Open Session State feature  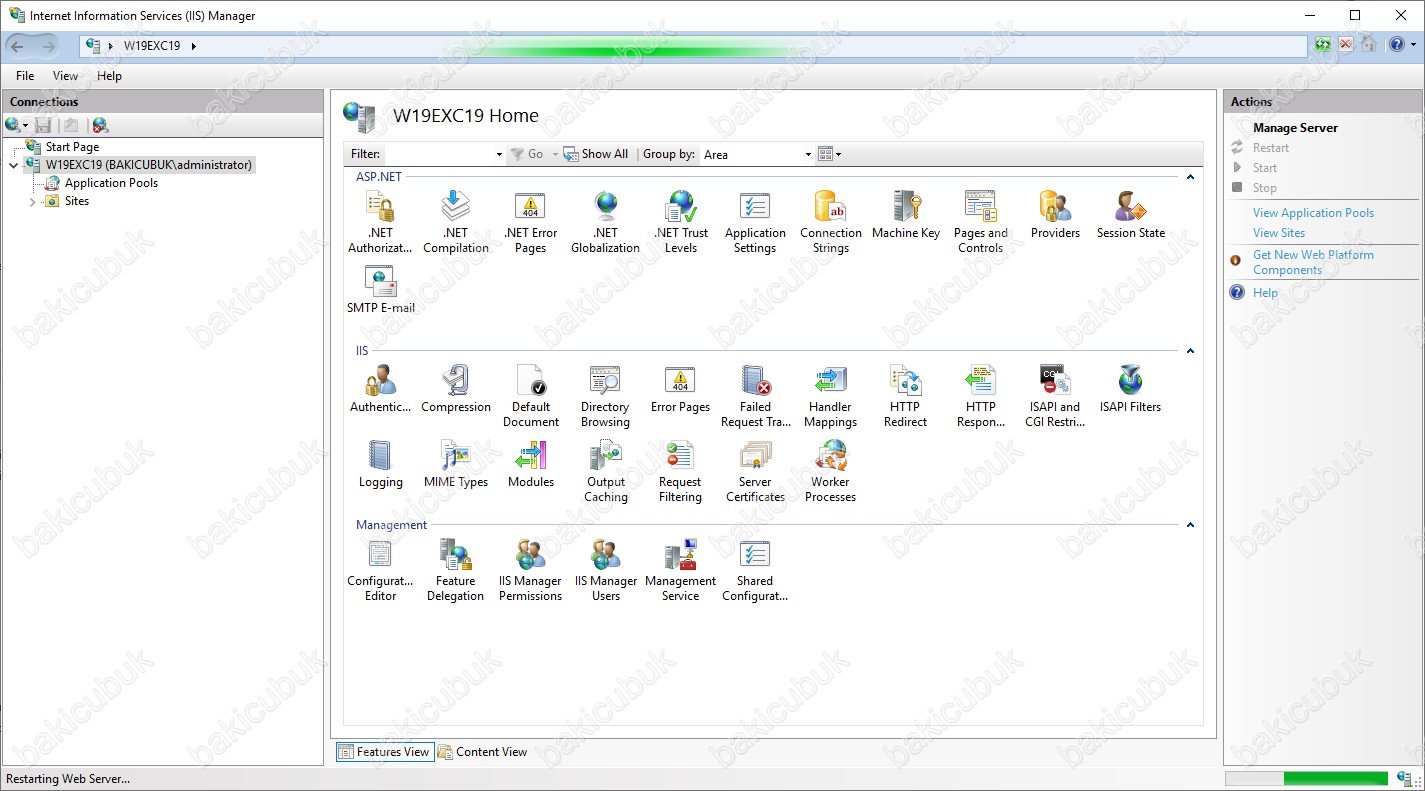click(1131, 216)
